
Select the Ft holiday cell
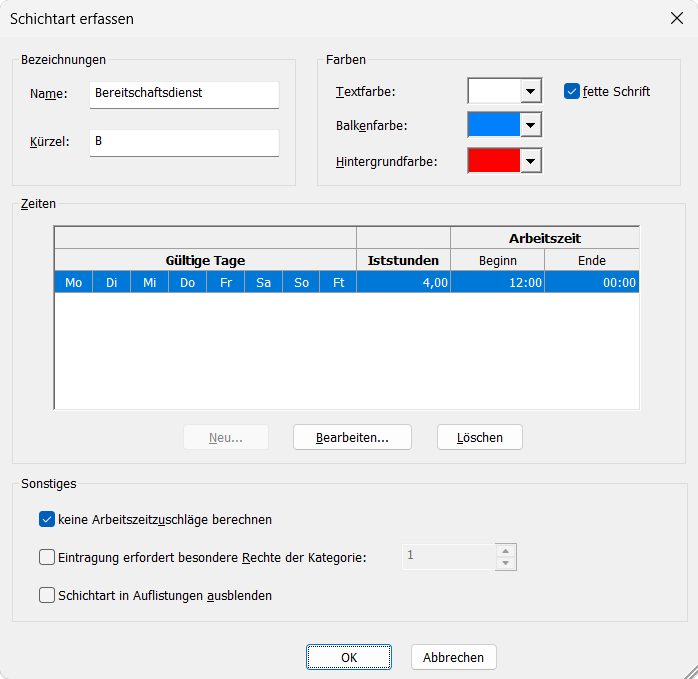coord(338,282)
